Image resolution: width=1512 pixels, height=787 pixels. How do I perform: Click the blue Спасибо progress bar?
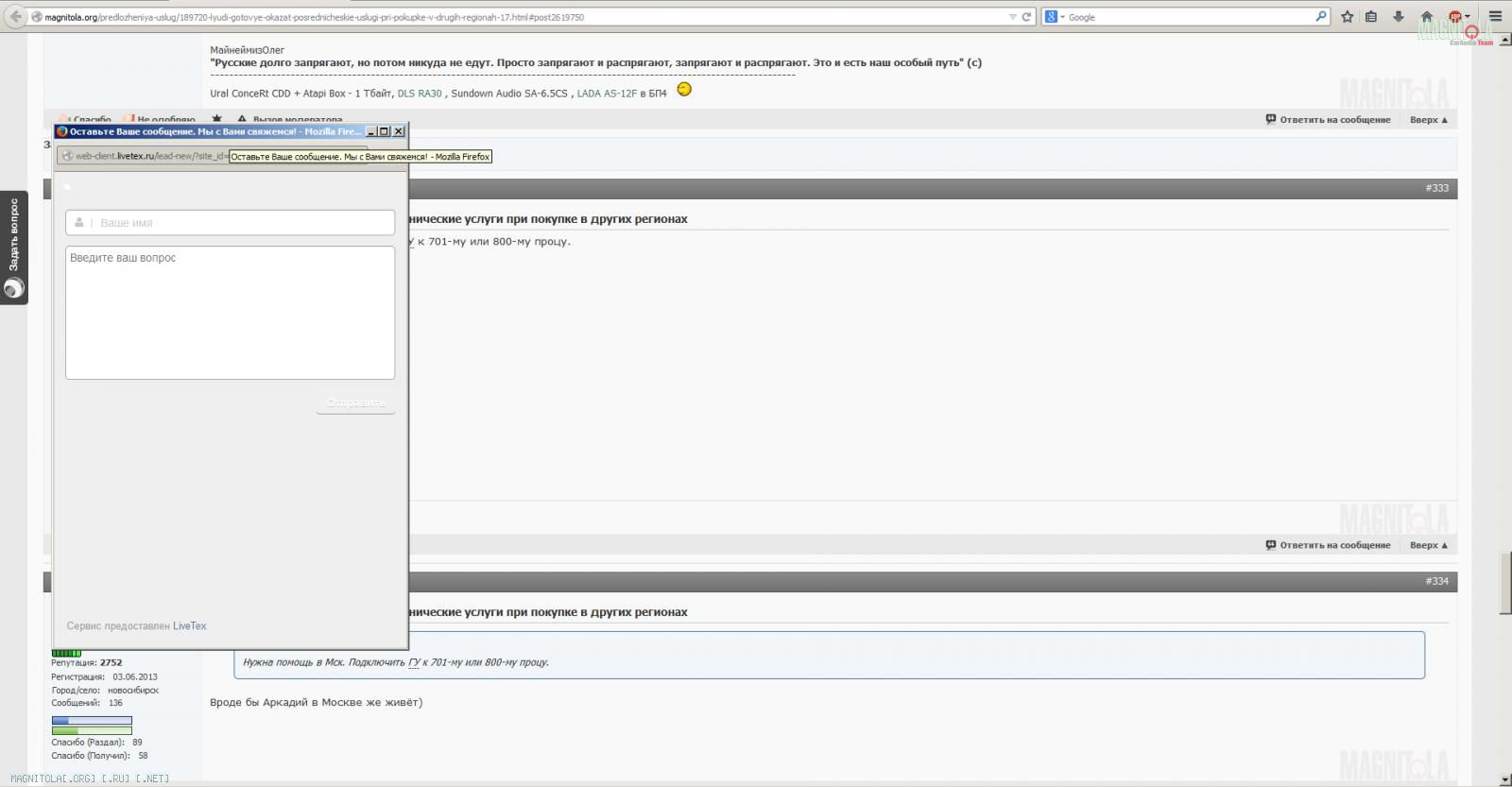click(92, 720)
